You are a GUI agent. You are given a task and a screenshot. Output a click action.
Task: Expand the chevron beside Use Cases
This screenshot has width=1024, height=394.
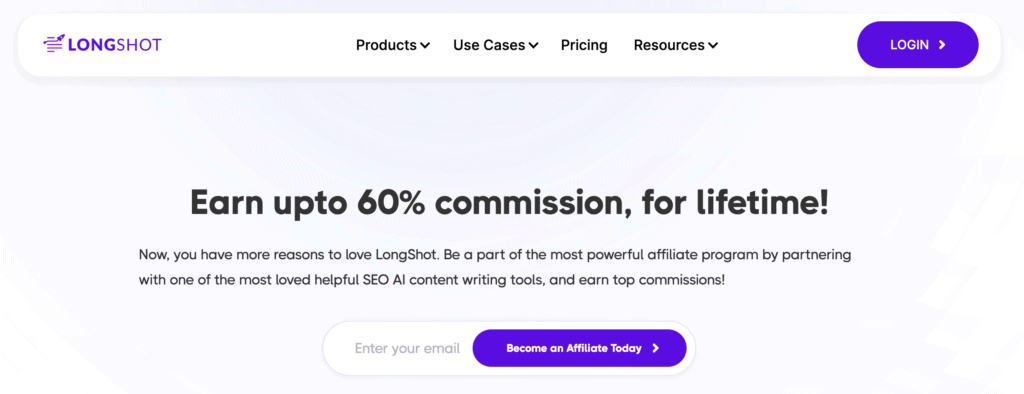(x=534, y=46)
